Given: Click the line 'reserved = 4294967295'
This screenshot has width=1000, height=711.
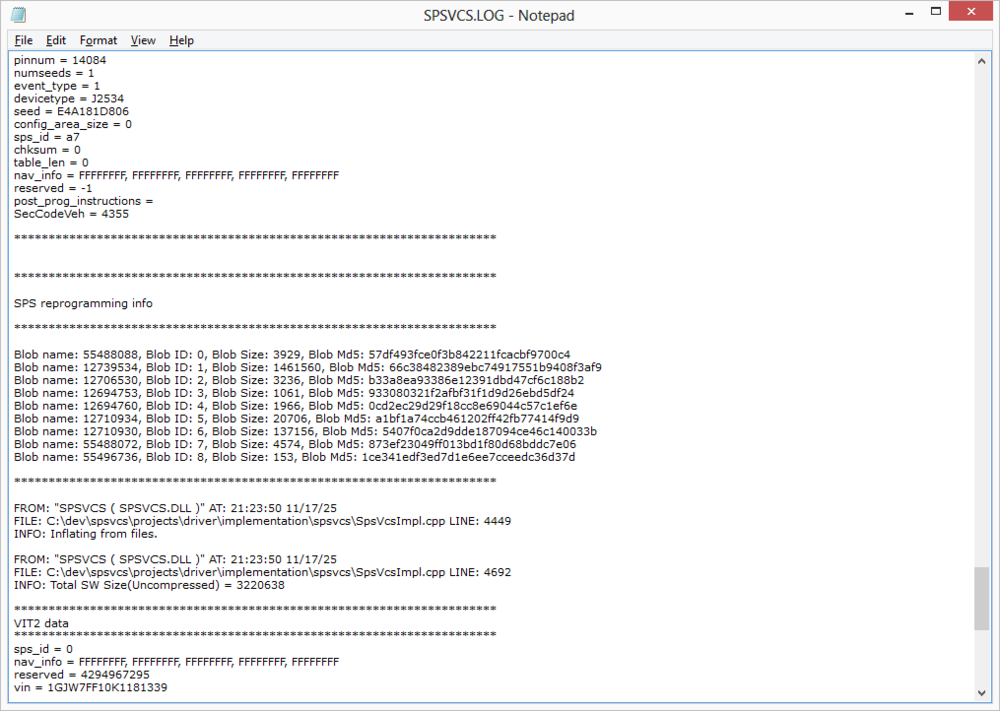Looking at the screenshot, I should [82, 674].
